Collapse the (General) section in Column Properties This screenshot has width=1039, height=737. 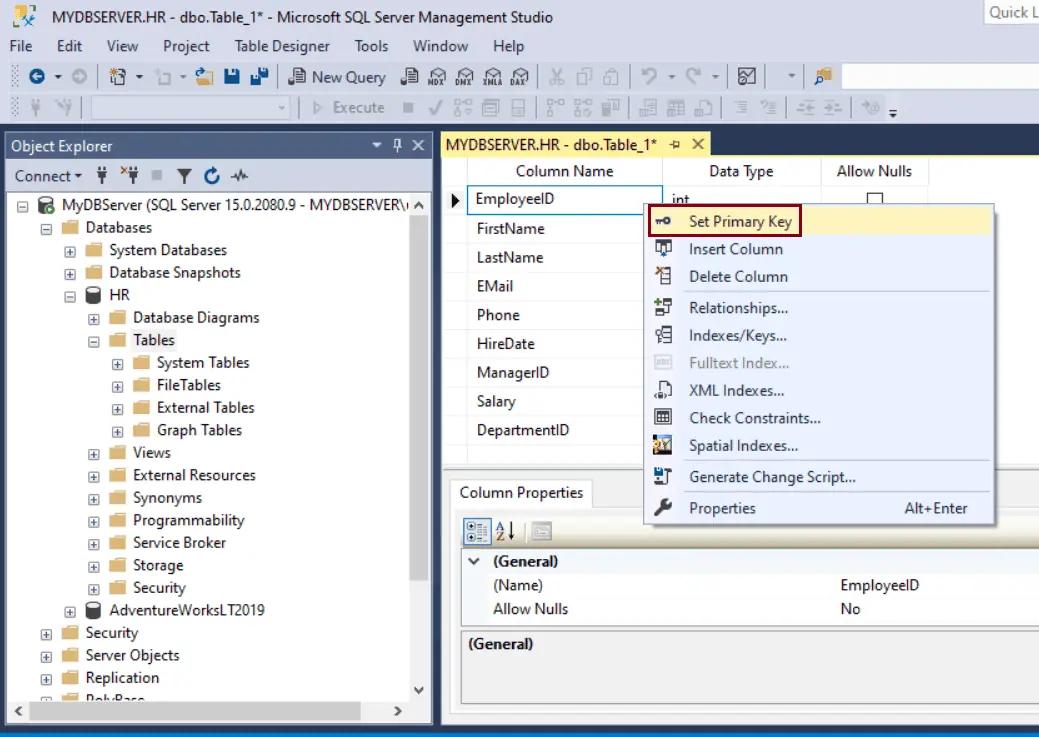point(472,561)
